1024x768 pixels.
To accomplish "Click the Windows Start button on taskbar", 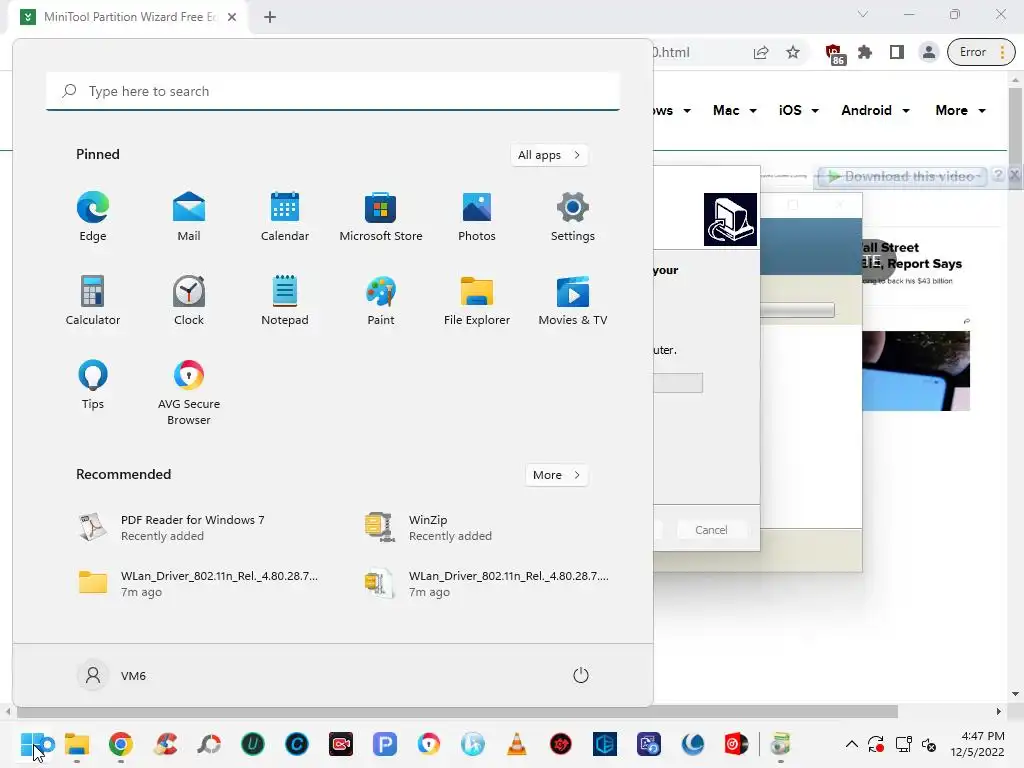I will point(33,744).
